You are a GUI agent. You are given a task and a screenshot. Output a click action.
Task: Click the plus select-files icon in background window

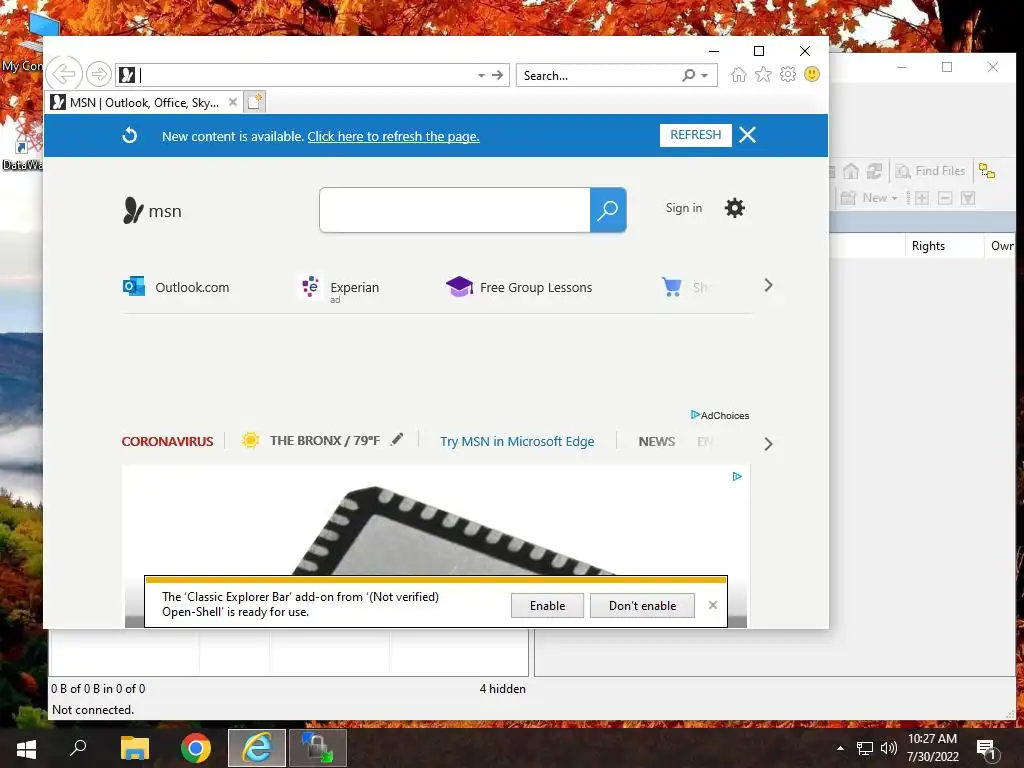coord(921,198)
